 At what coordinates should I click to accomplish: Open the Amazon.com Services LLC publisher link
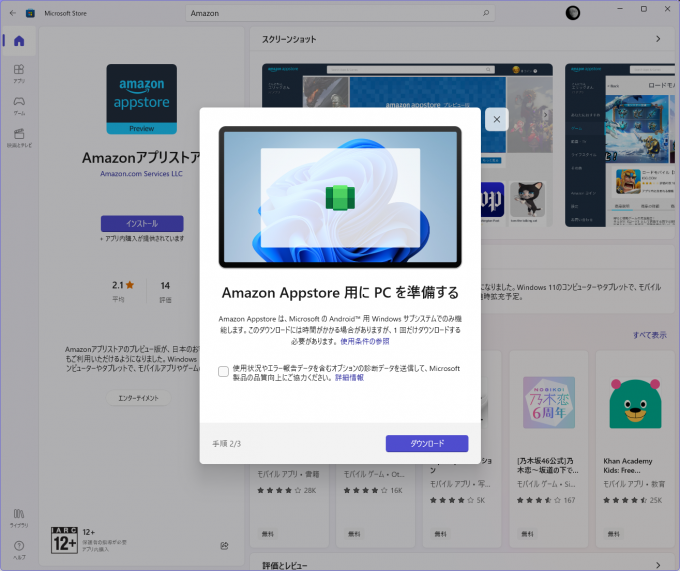coord(141,173)
